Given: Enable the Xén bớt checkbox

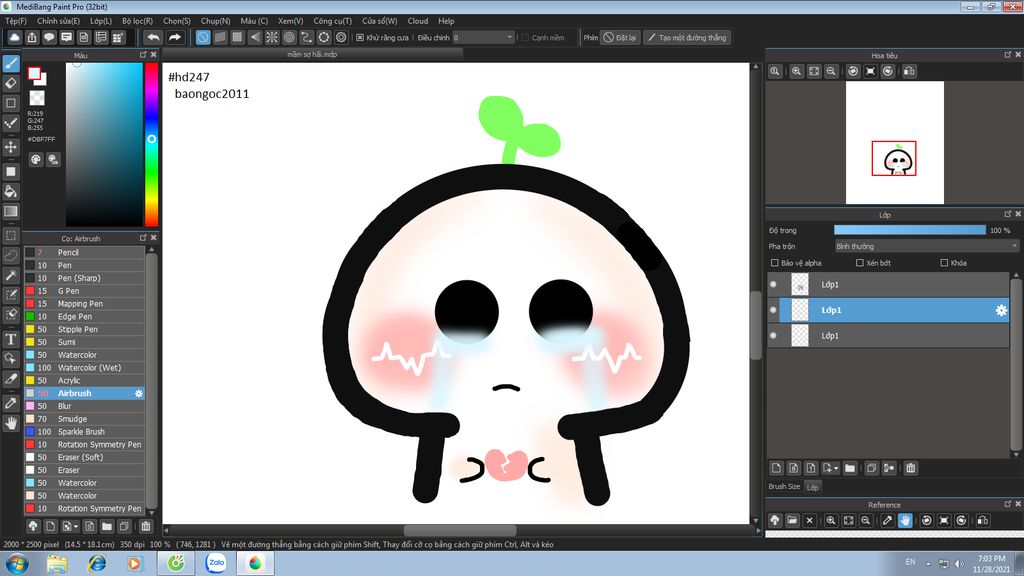Looking at the screenshot, I should click(x=859, y=263).
